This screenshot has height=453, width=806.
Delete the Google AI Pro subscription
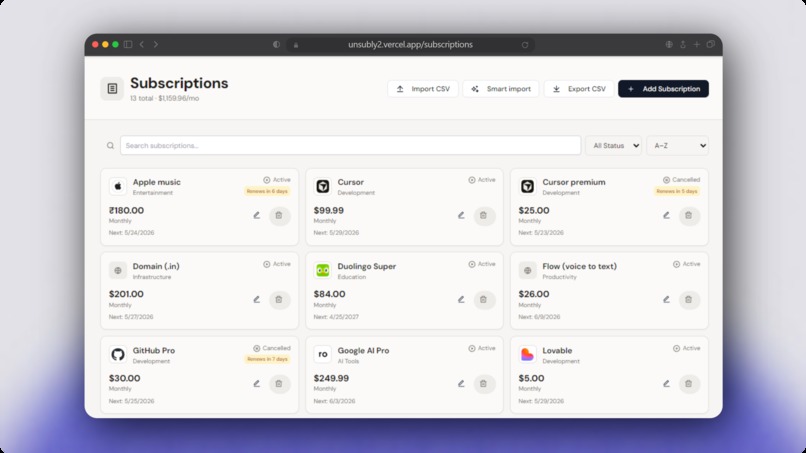coord(484,384)
